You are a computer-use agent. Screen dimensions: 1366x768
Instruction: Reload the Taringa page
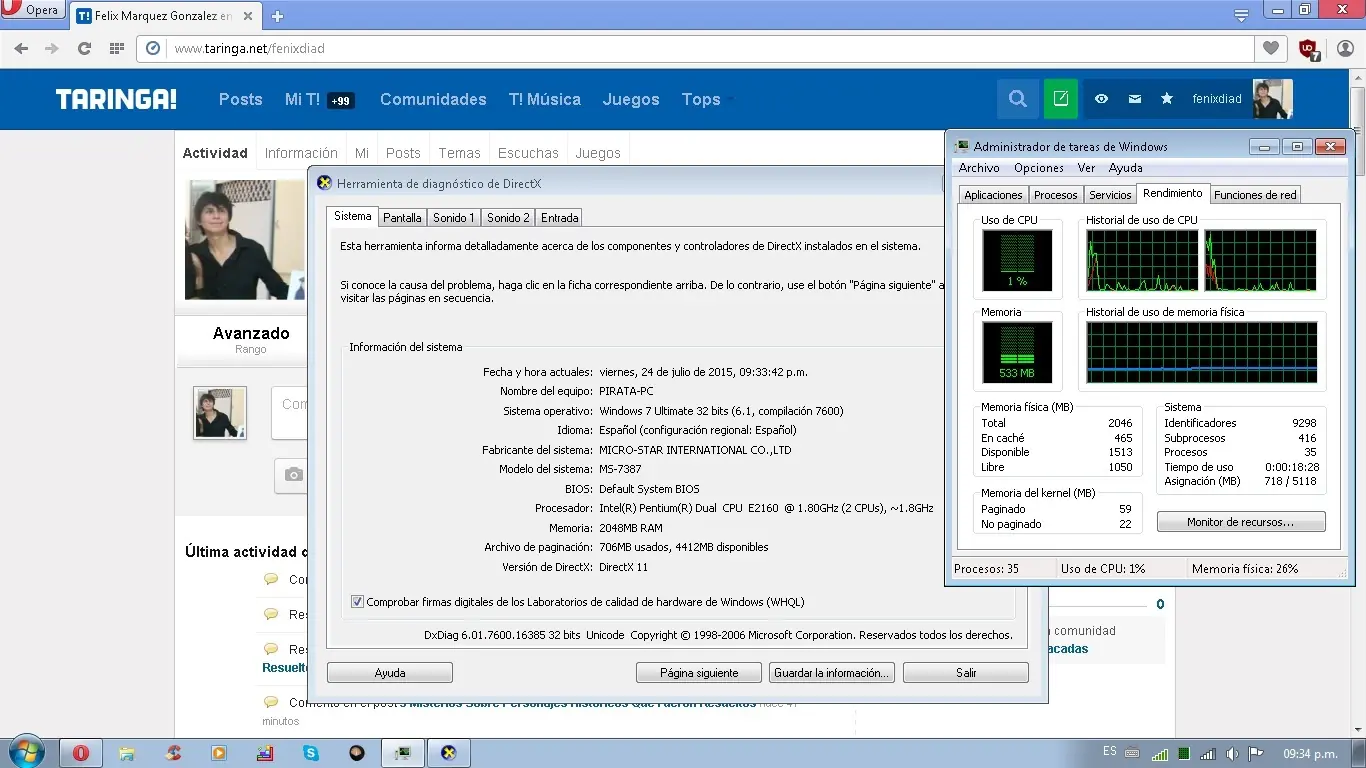coord(84,48)
